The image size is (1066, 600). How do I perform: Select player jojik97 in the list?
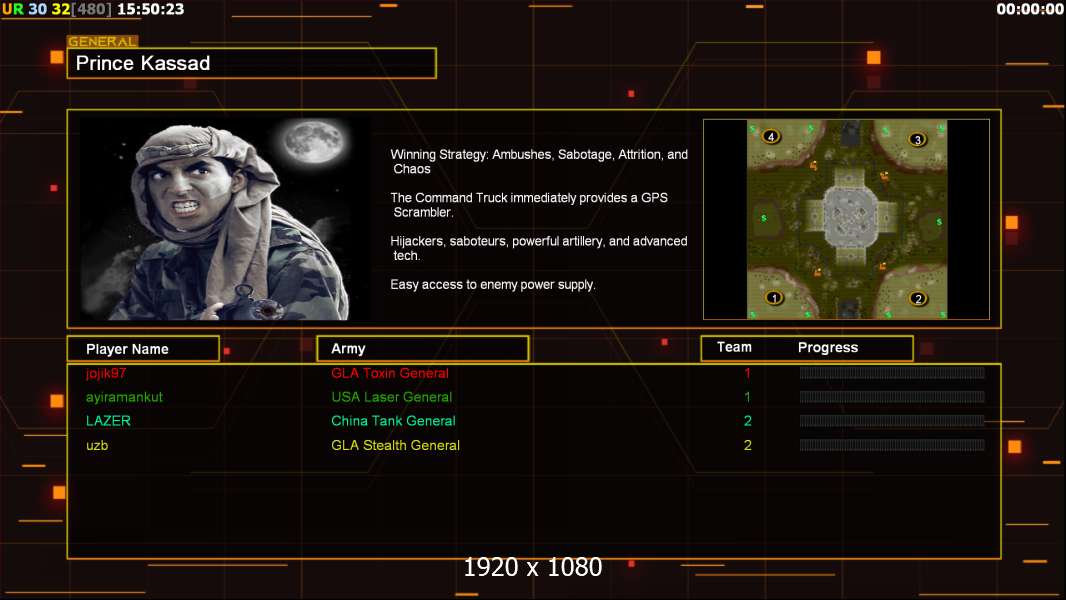coord(106,373)
